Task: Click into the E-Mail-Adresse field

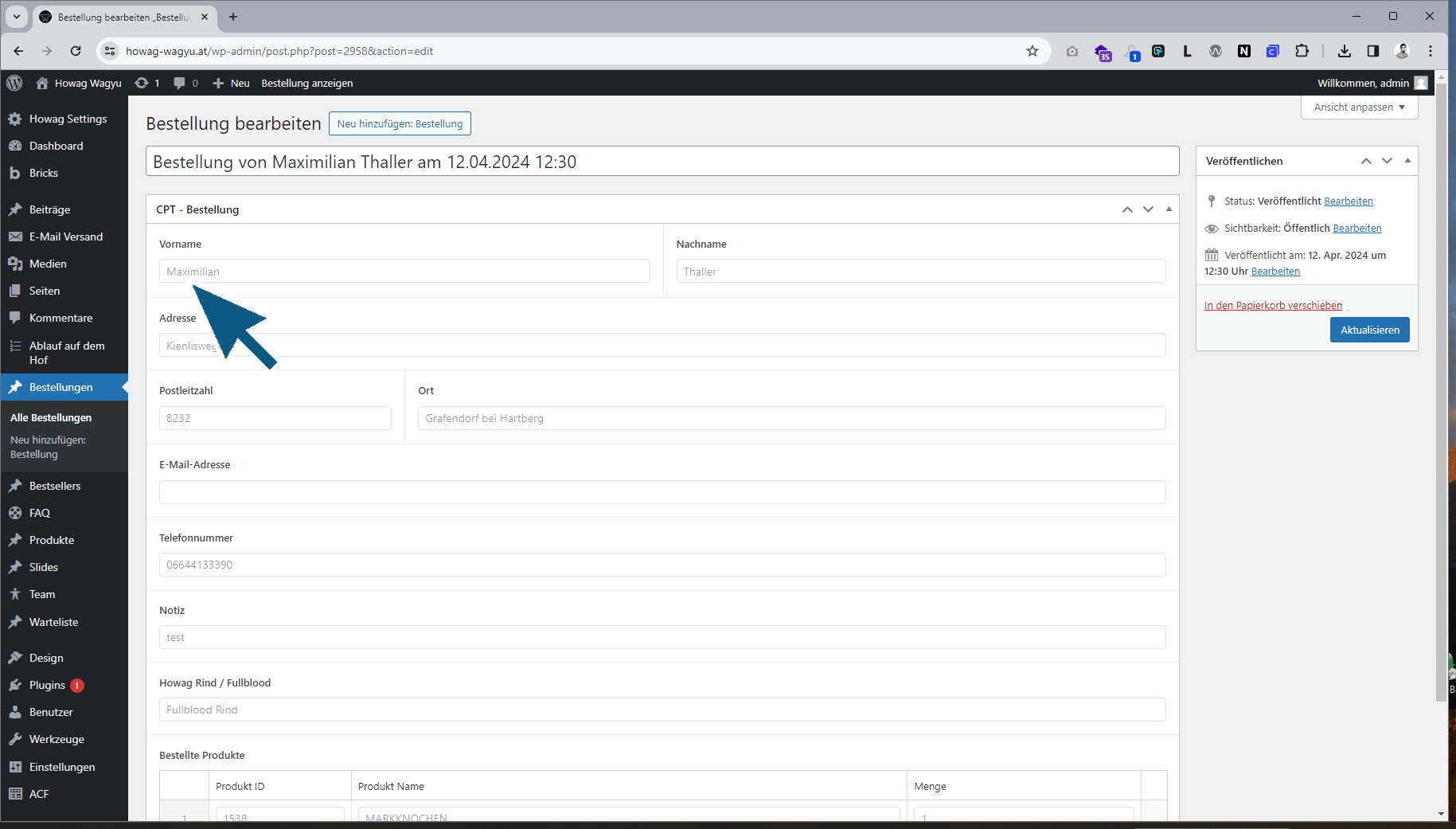Action: pyautogui.click(x=662, y=492)
